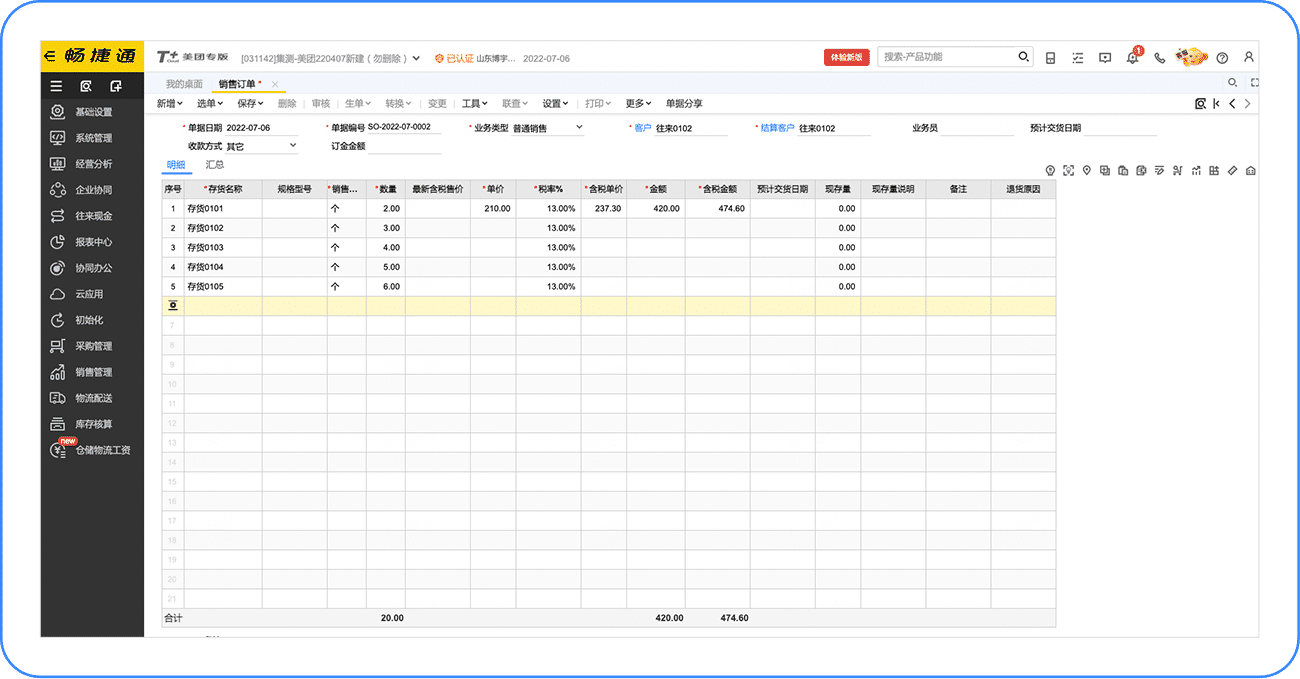Click the 237.30 含税单价 cell
This screenshot has height=679, width=1300.
604,208
